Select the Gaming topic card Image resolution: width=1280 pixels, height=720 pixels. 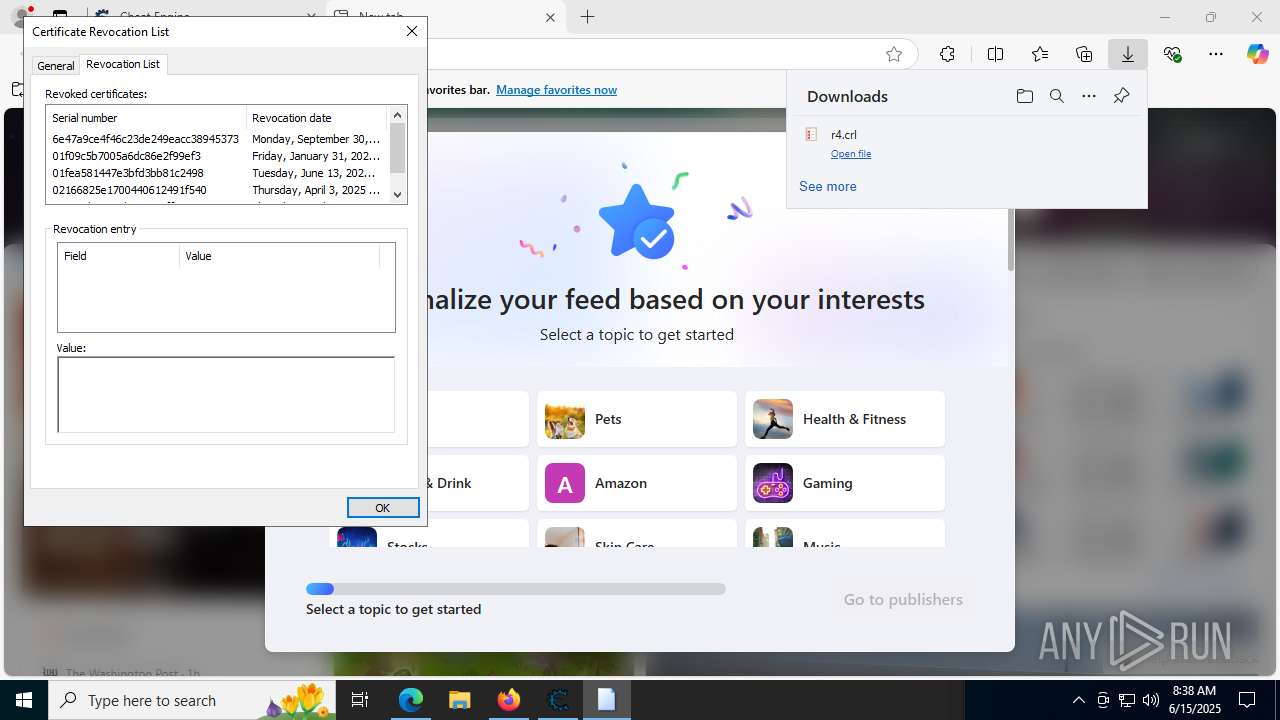pos(845,483)
